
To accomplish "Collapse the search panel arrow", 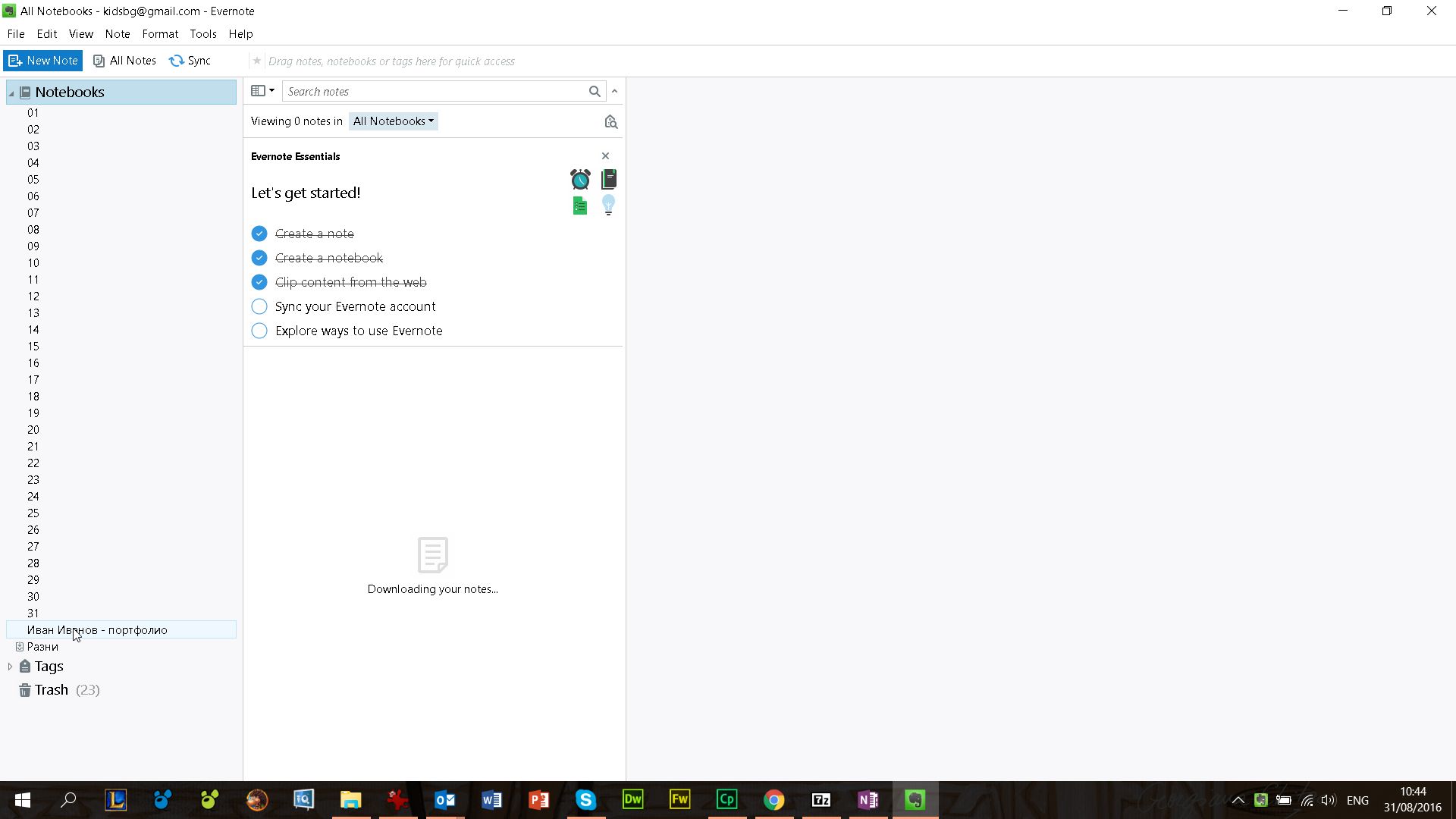I will 615,91.
